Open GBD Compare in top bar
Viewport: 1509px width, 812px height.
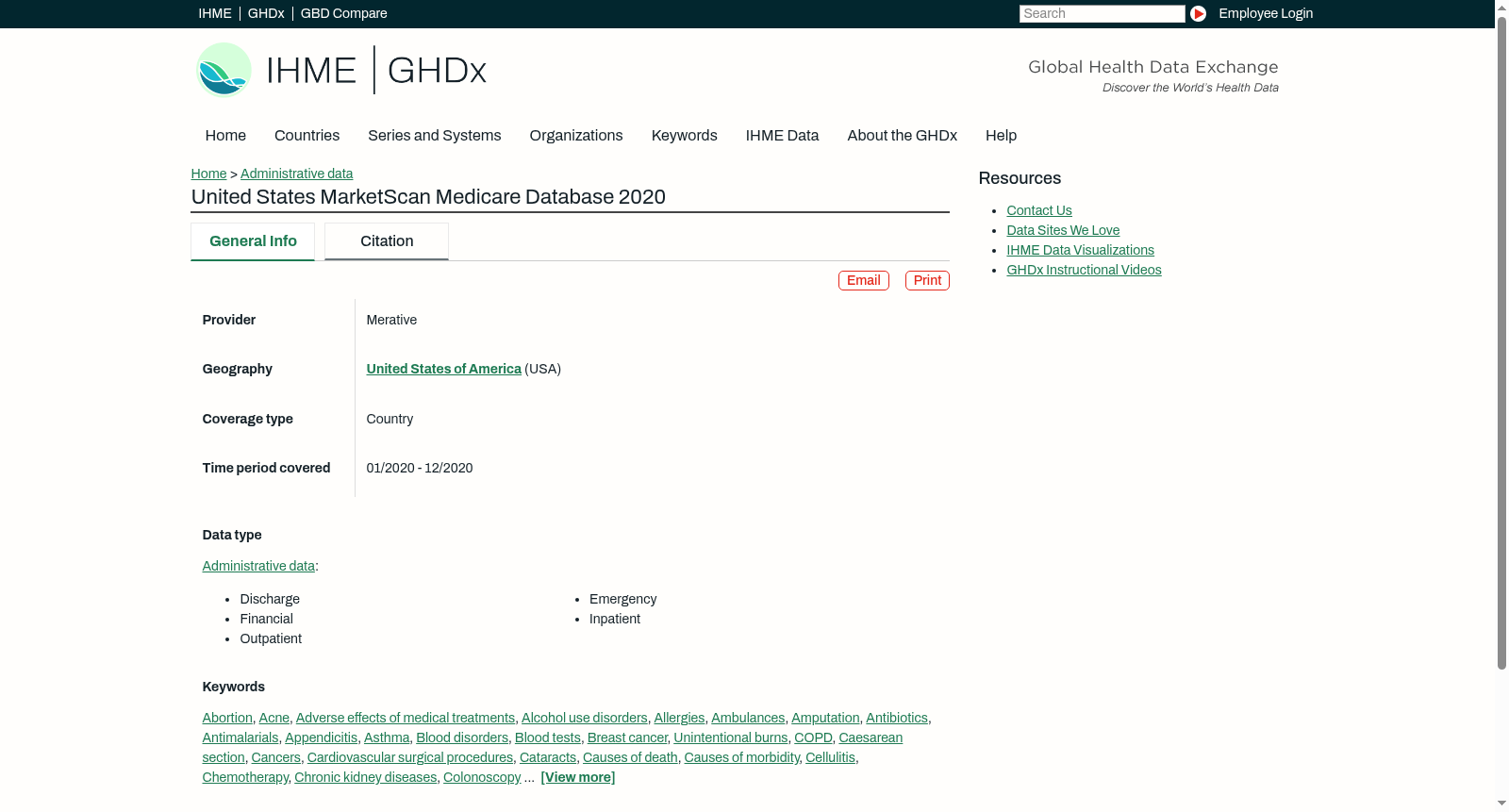coord(343,13)
